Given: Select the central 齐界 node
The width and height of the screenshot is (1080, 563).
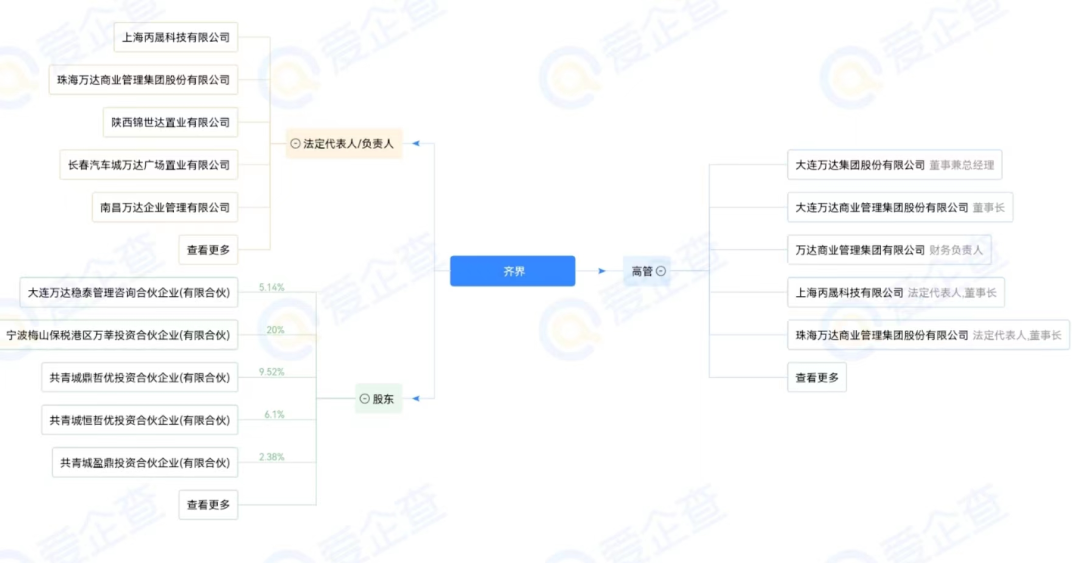Looking at the screenshot, I should coord(512,271).
